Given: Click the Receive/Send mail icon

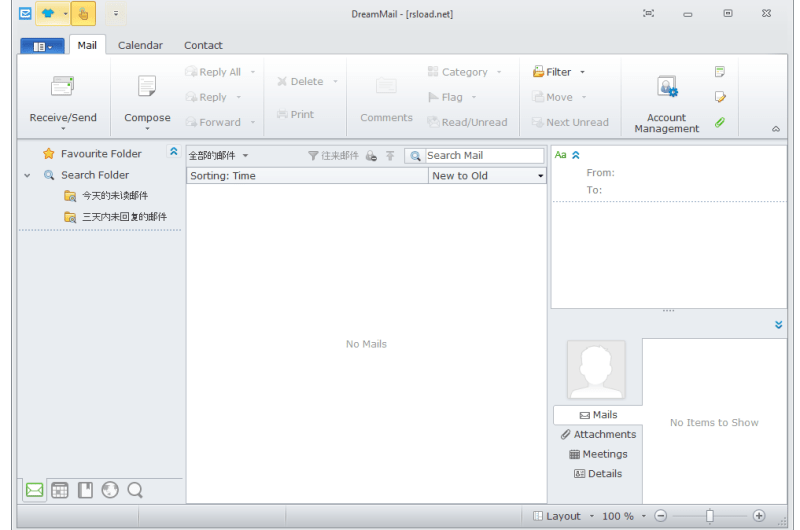Looking at the screenshot, I should [x=63, y=86].
